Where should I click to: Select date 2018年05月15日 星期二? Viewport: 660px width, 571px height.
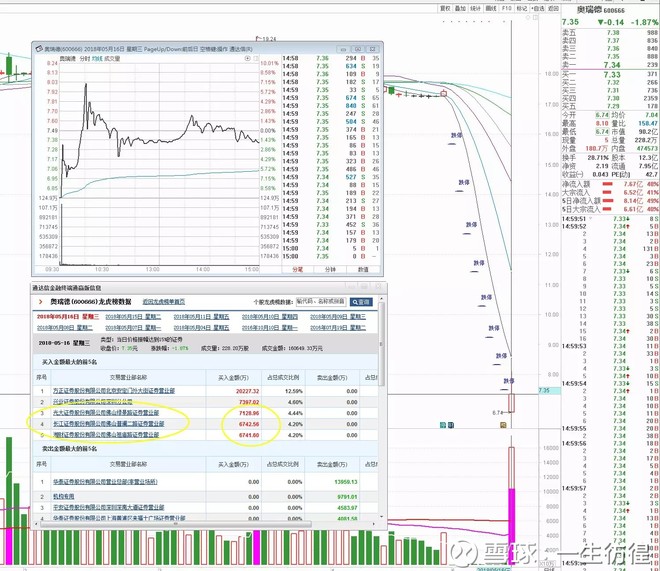tap(133, 316)
